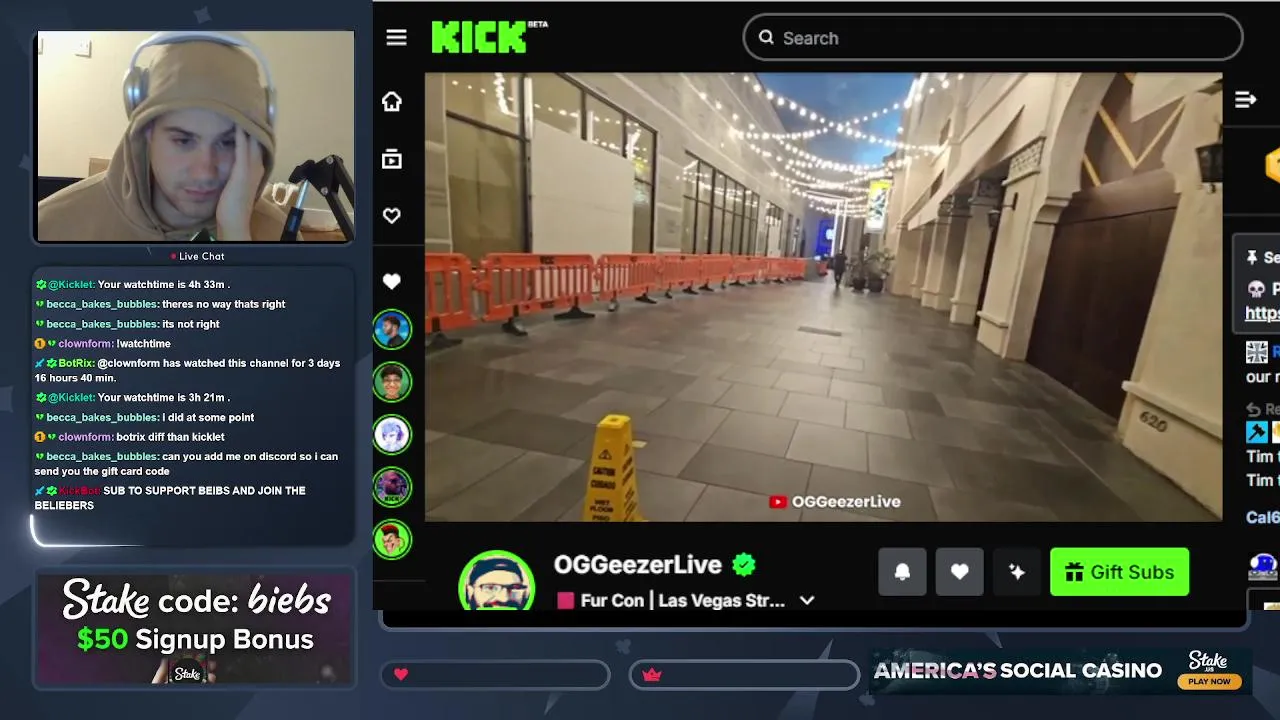
Task: Click 'Your watchtime is 3h 21m' message
Action: tap(164, 398)
